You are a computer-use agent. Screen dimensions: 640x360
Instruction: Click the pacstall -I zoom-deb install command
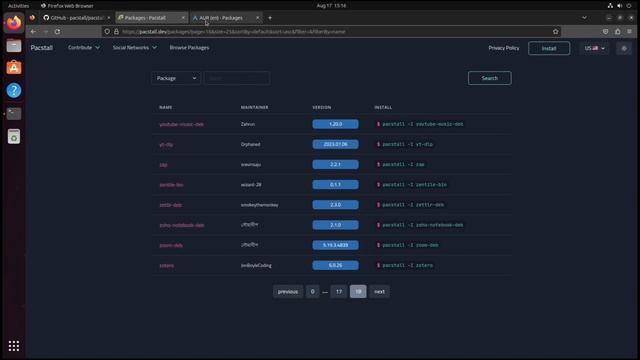click(407, 245)
